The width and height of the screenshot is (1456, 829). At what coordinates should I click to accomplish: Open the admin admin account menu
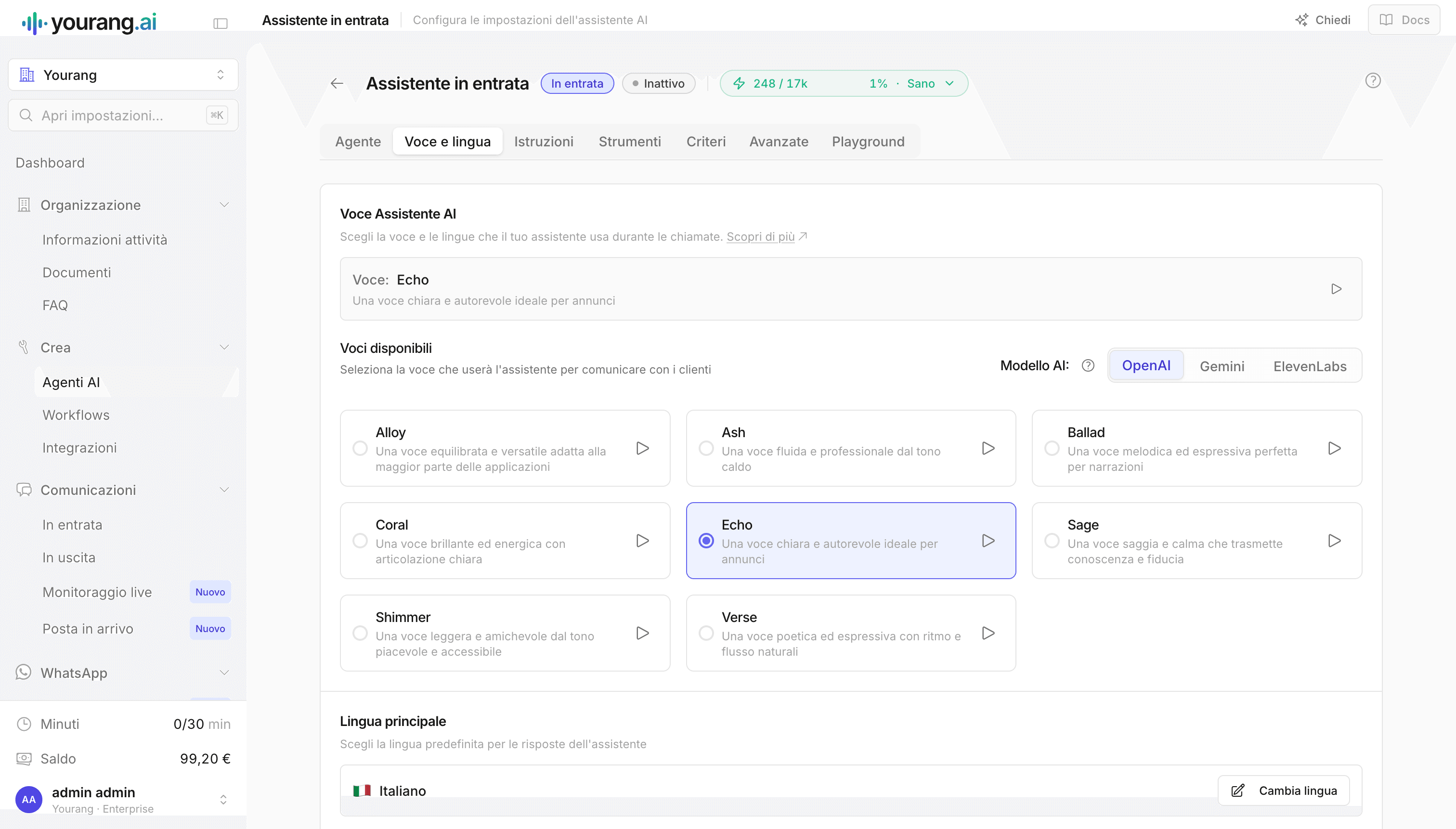point(123,799)
